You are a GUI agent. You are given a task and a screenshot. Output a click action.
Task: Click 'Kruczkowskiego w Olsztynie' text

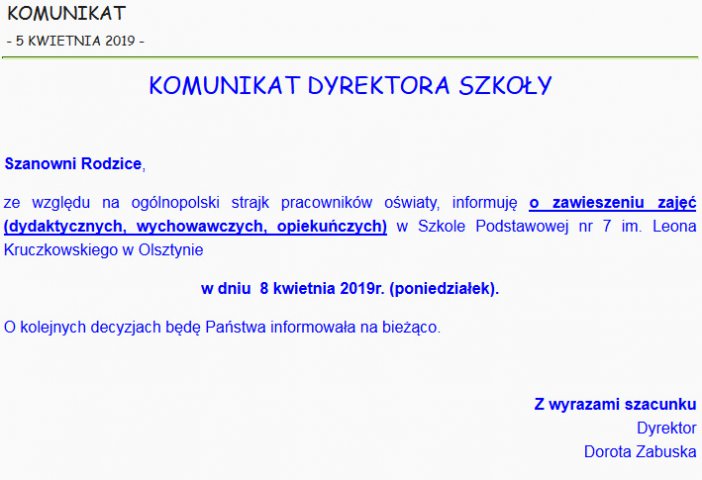(103, 250)
